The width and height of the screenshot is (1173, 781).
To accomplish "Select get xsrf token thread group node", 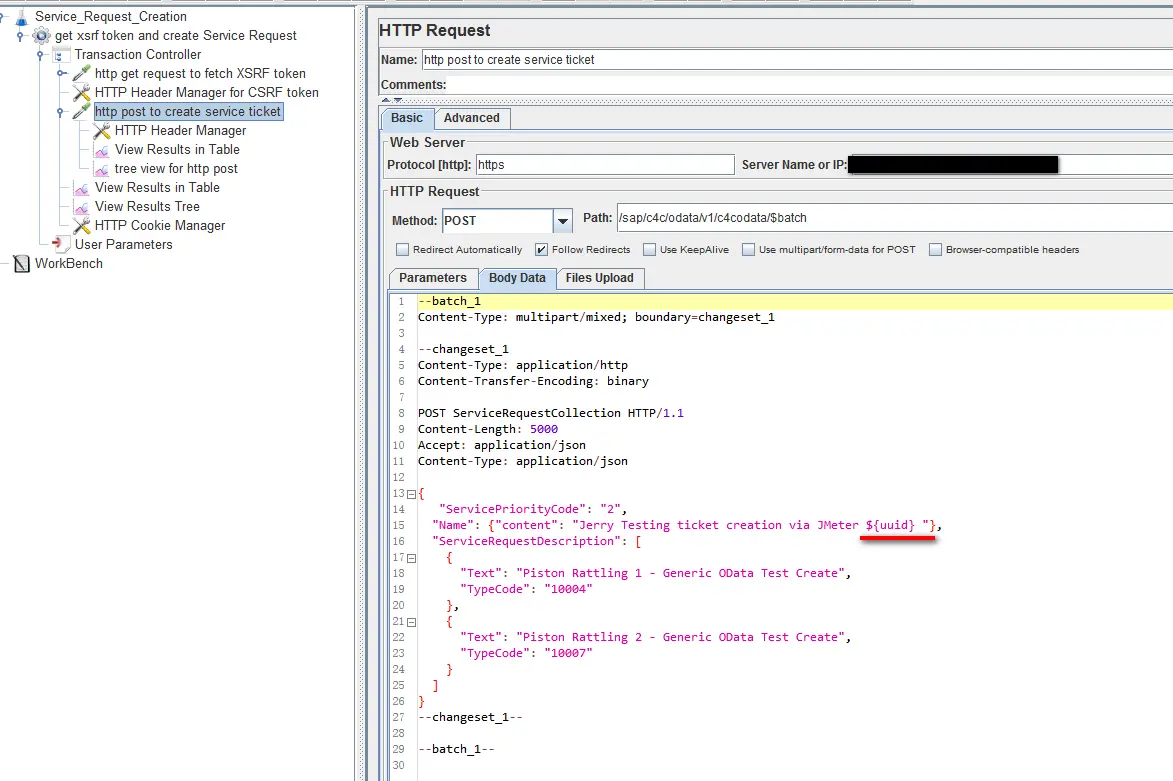I will (176, 35).
